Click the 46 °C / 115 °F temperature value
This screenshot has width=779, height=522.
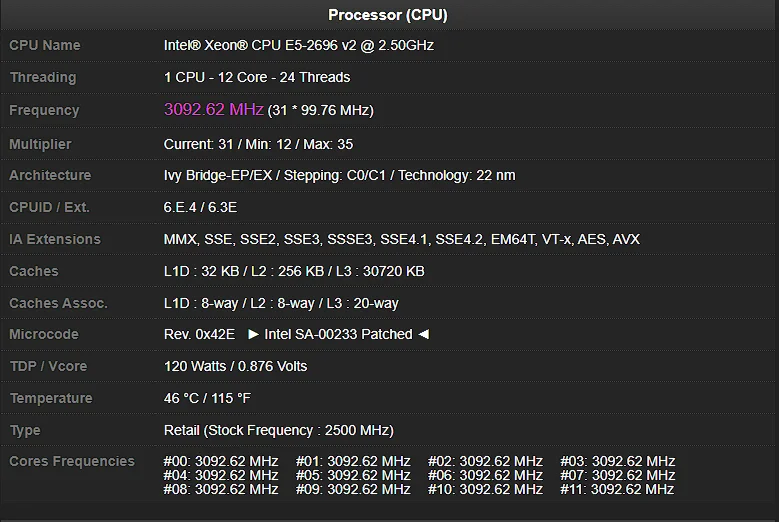tap(207, 398)
